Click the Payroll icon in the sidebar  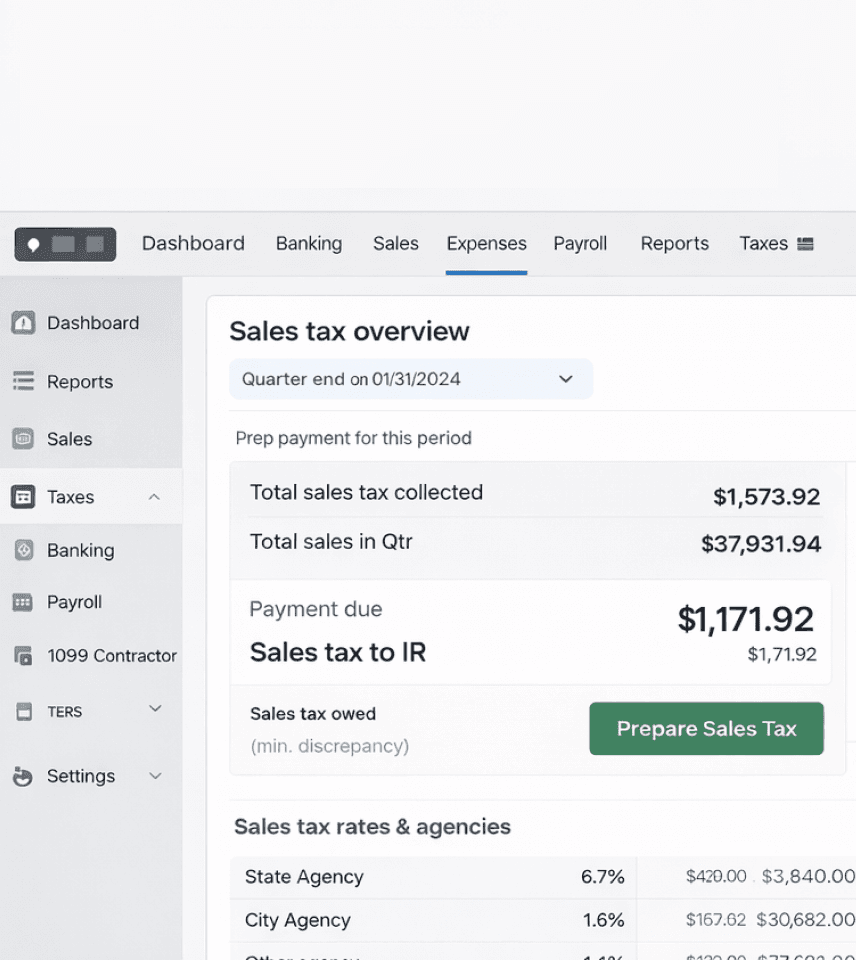coord(23,603)
